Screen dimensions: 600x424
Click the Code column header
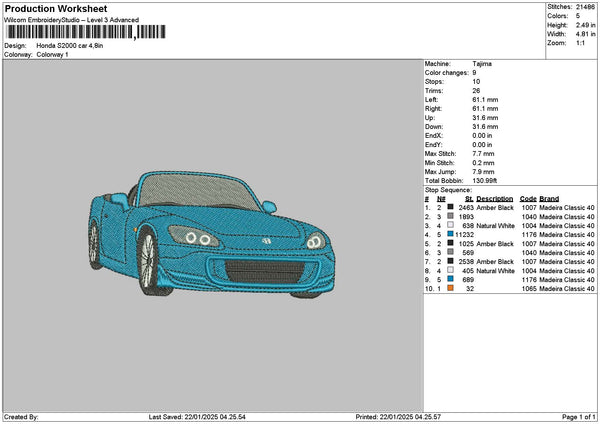click(528, 198)
